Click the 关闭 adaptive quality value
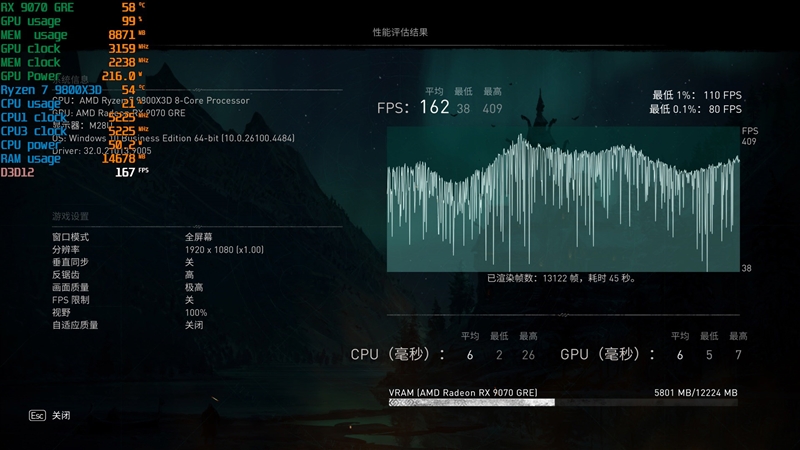800x450 pixels. tap(194, 325)
